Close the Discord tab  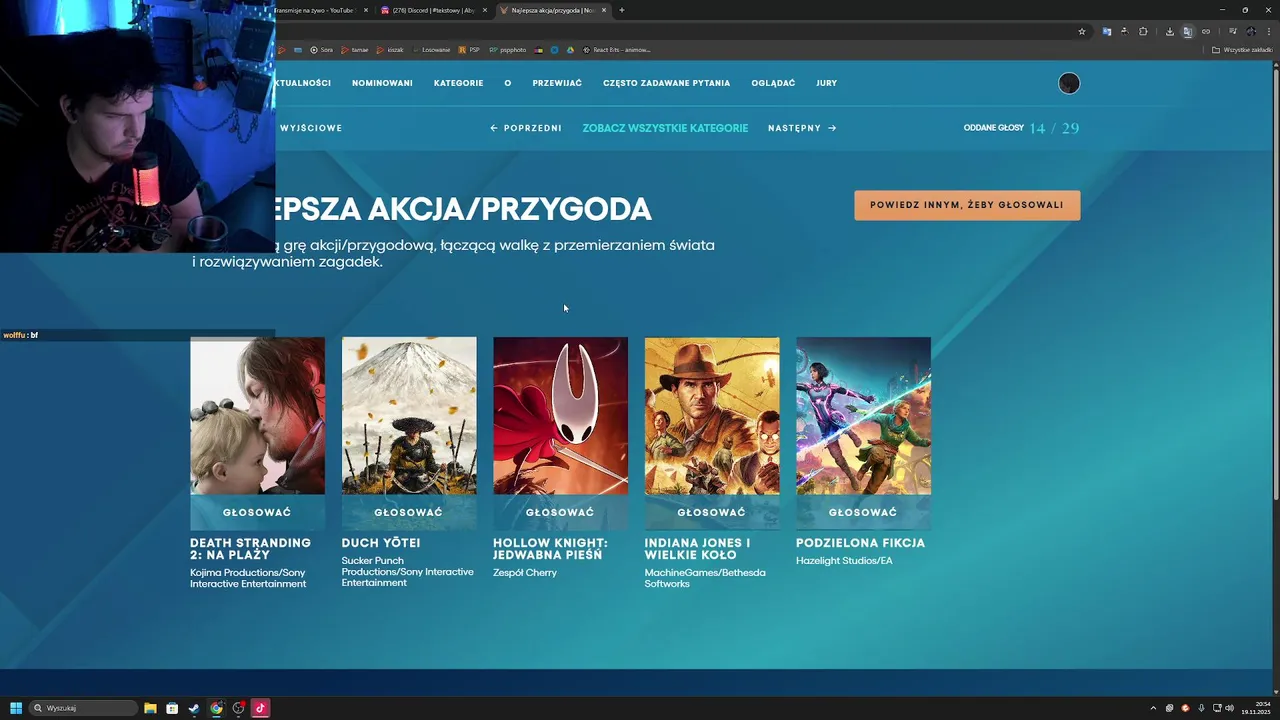pyautogui.click(x=485, y=10)
